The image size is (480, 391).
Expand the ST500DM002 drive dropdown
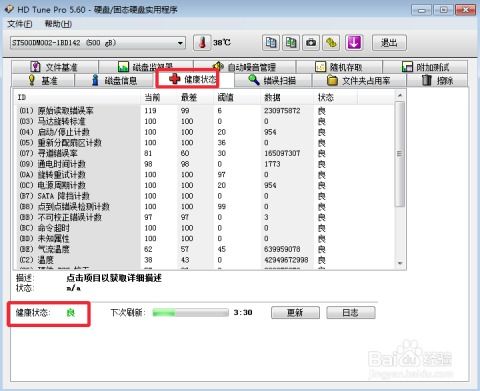point(180,43)
